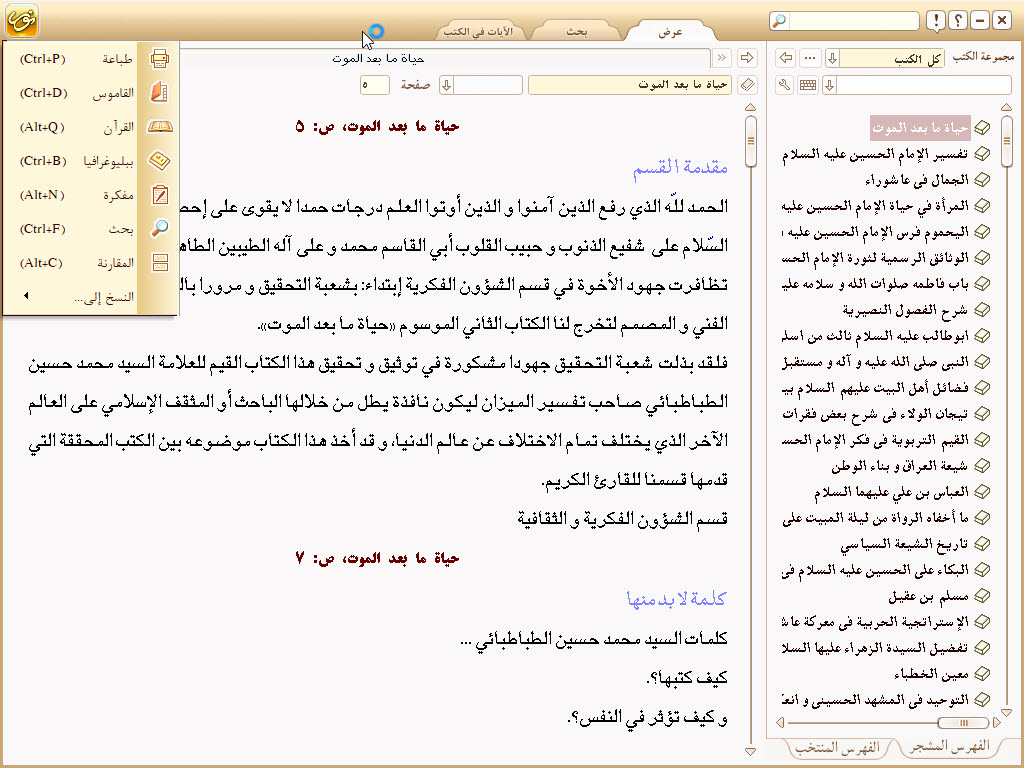Click the three dots button in collection panel
This screenshot has height=768, width=1024.
(x=810, y=58)
